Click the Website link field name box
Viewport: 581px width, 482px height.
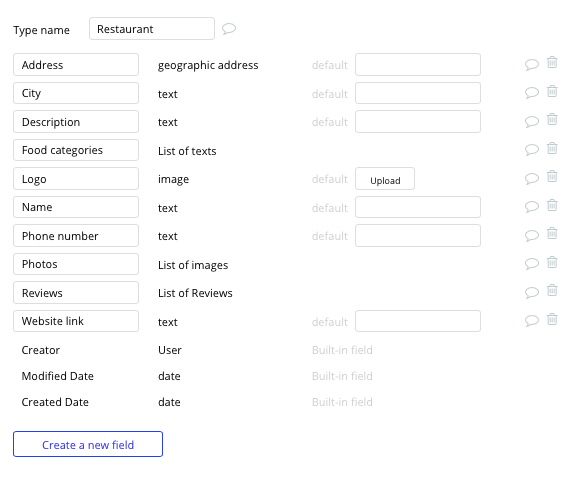(x=76, y=321)
